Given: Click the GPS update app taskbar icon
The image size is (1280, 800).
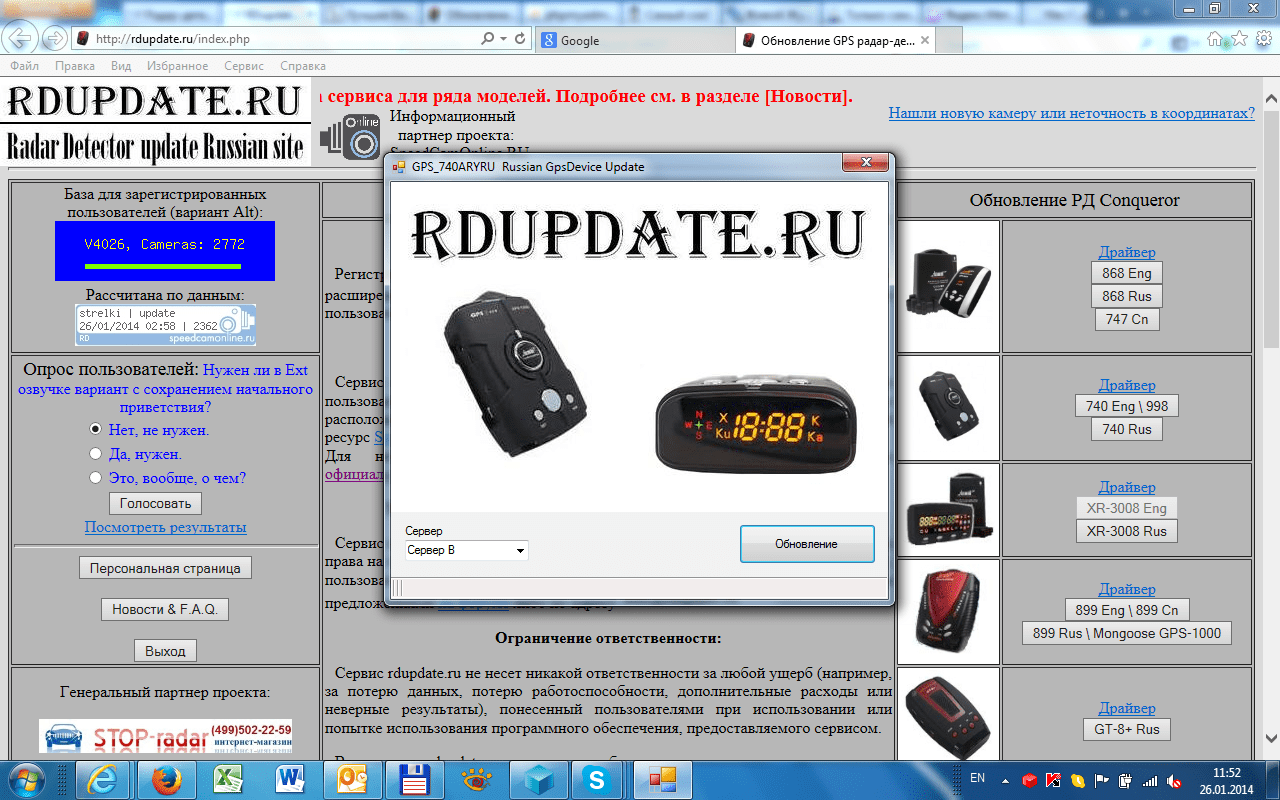Looking at the screenshot, I should point(661,779).
